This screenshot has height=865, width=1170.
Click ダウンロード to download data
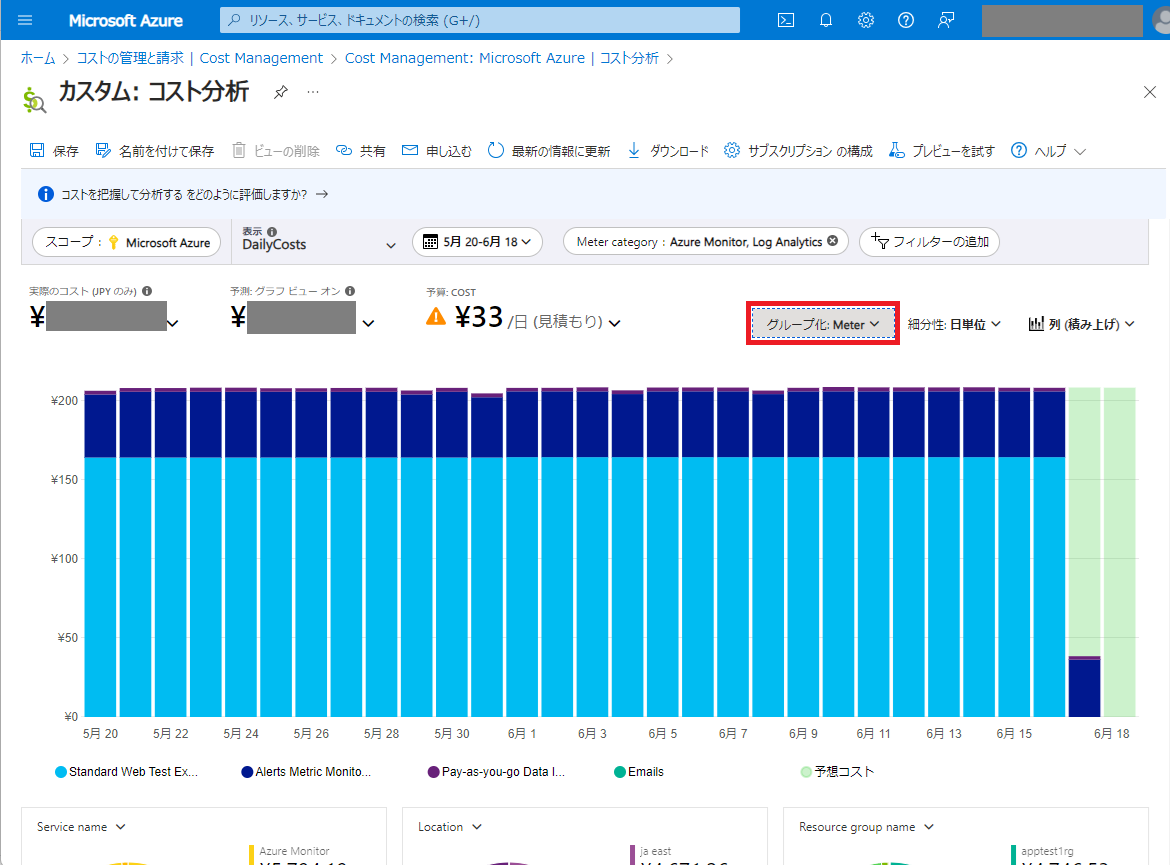668,151
